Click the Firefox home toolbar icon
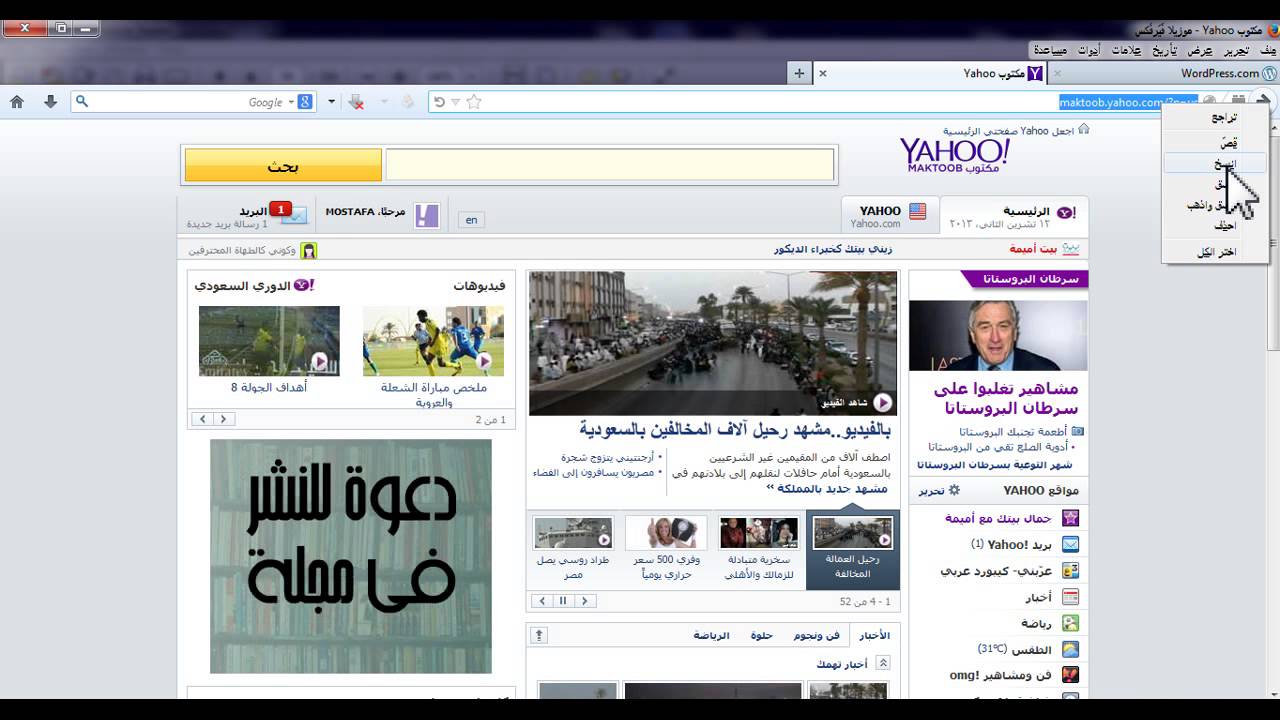Image resolution: width=1280 pixels, height=720 pixels. point(17,102)
